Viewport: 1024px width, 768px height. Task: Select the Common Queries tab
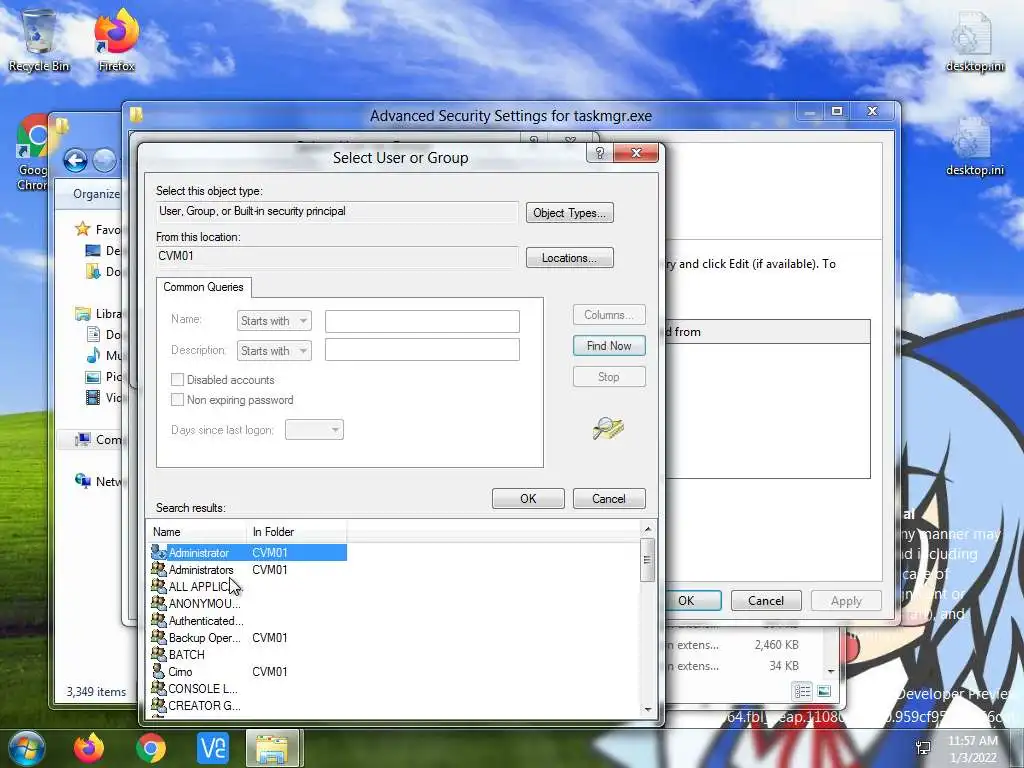click(203, 287)
